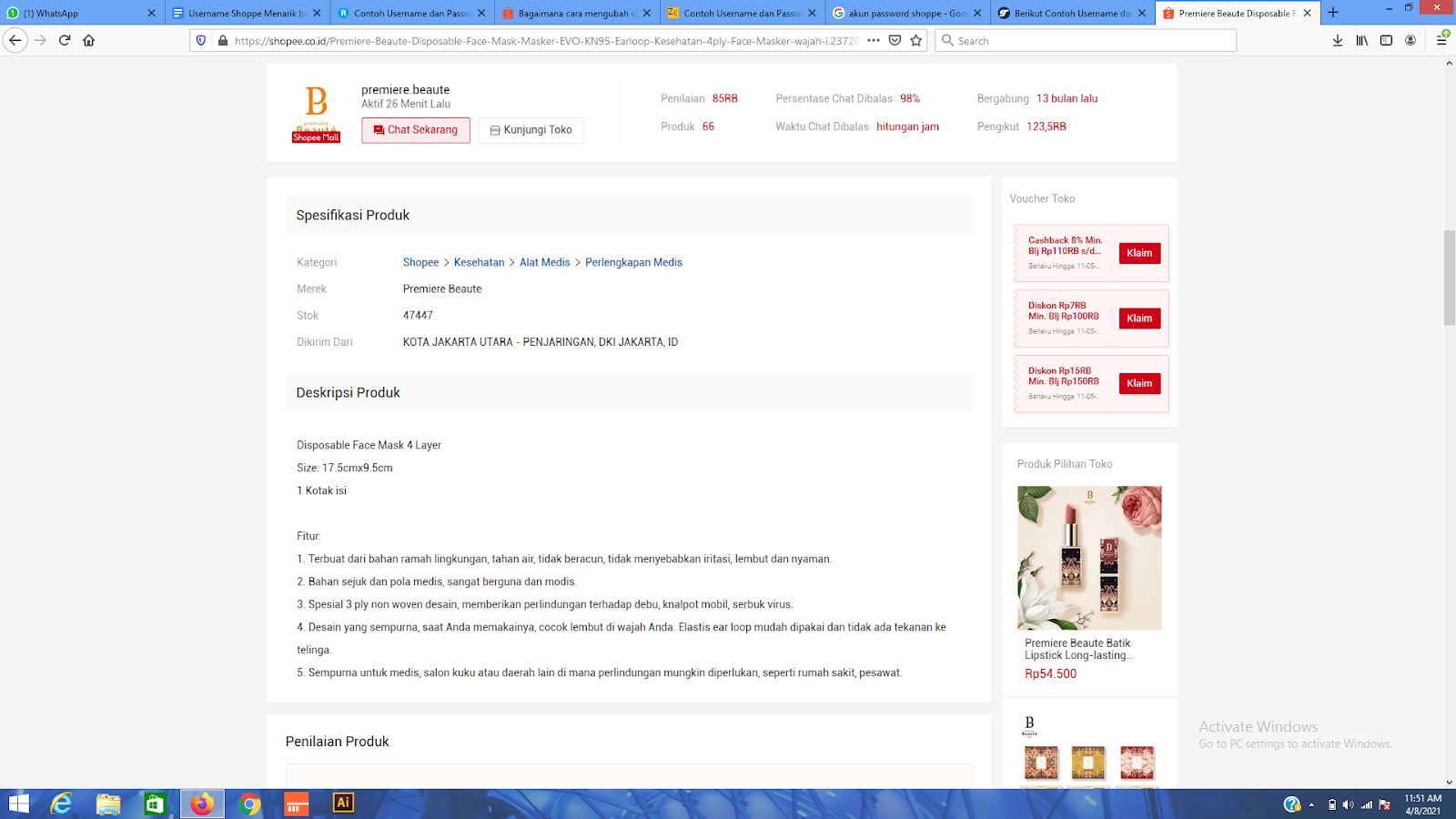Claim the Diskon Rp15RB voucher
The image size is (1456, 819).
coord(1139,383)
